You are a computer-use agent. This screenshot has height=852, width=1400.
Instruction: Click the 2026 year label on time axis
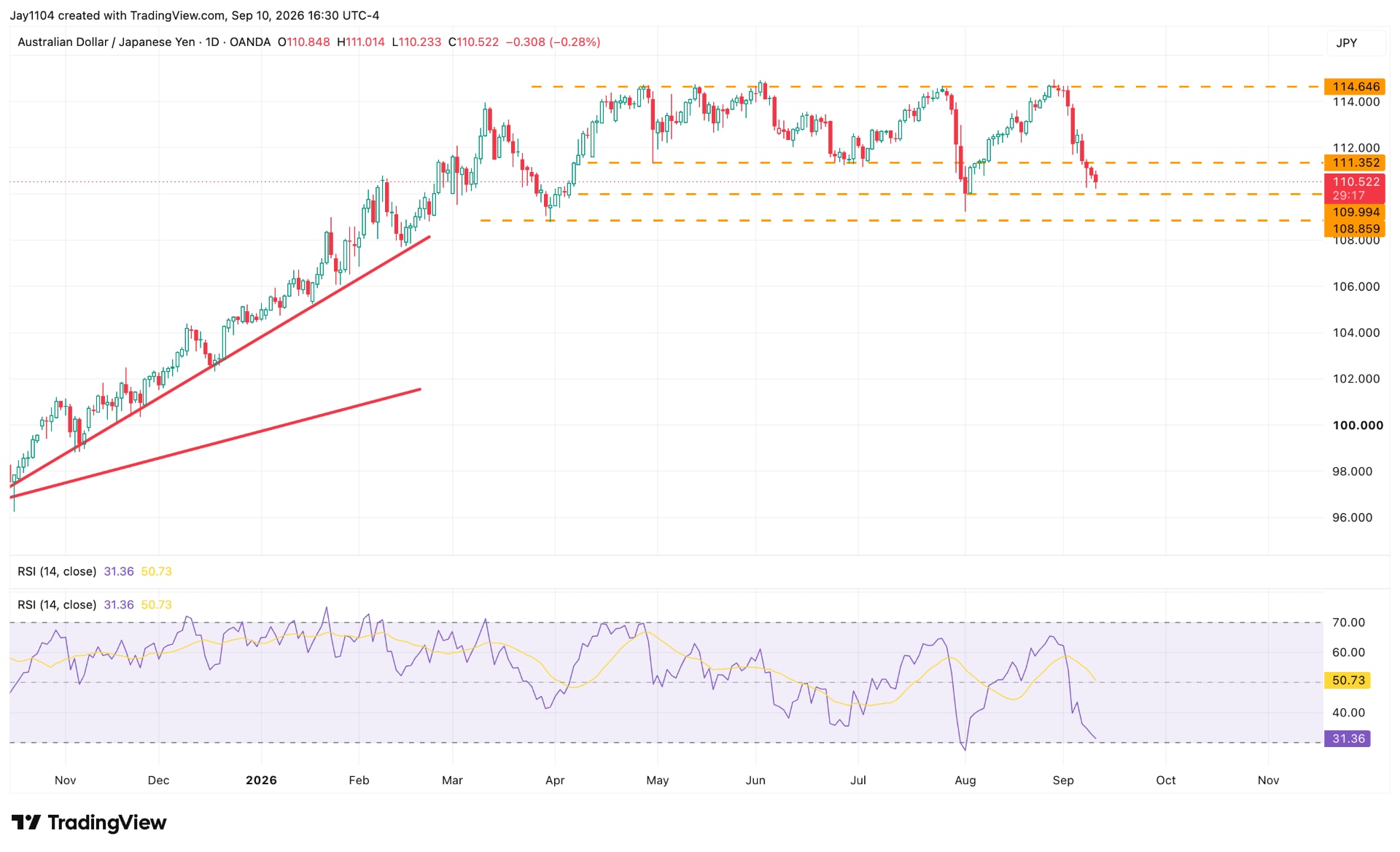[261, 781]
